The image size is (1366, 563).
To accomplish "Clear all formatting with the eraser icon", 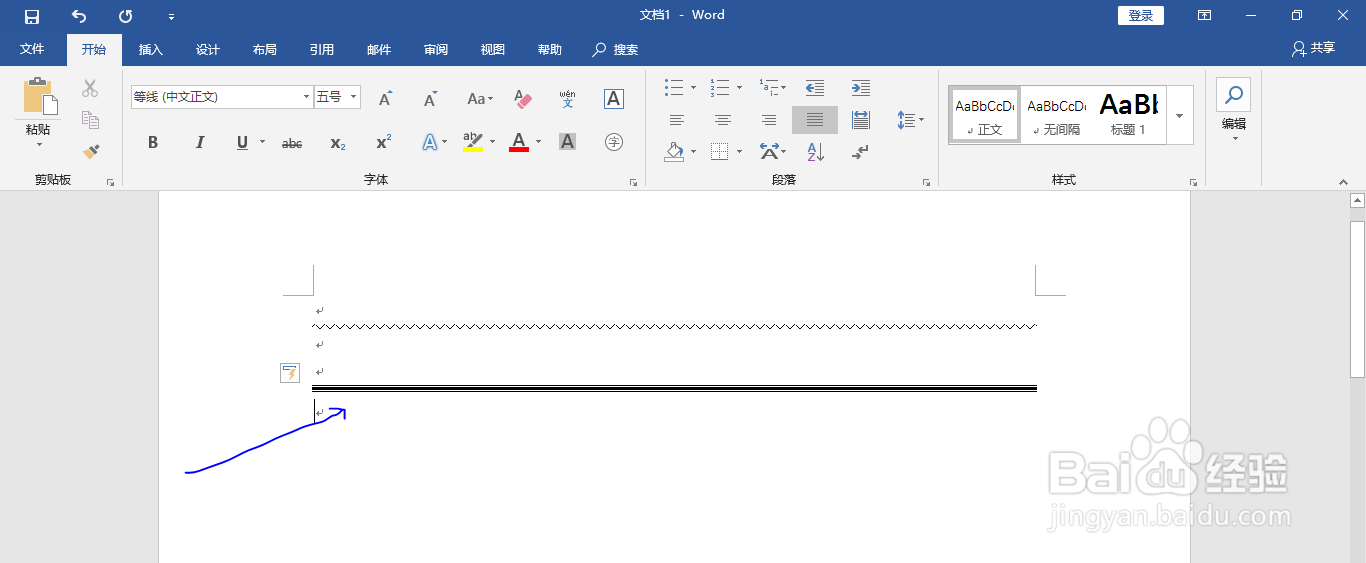I will 523,98.
